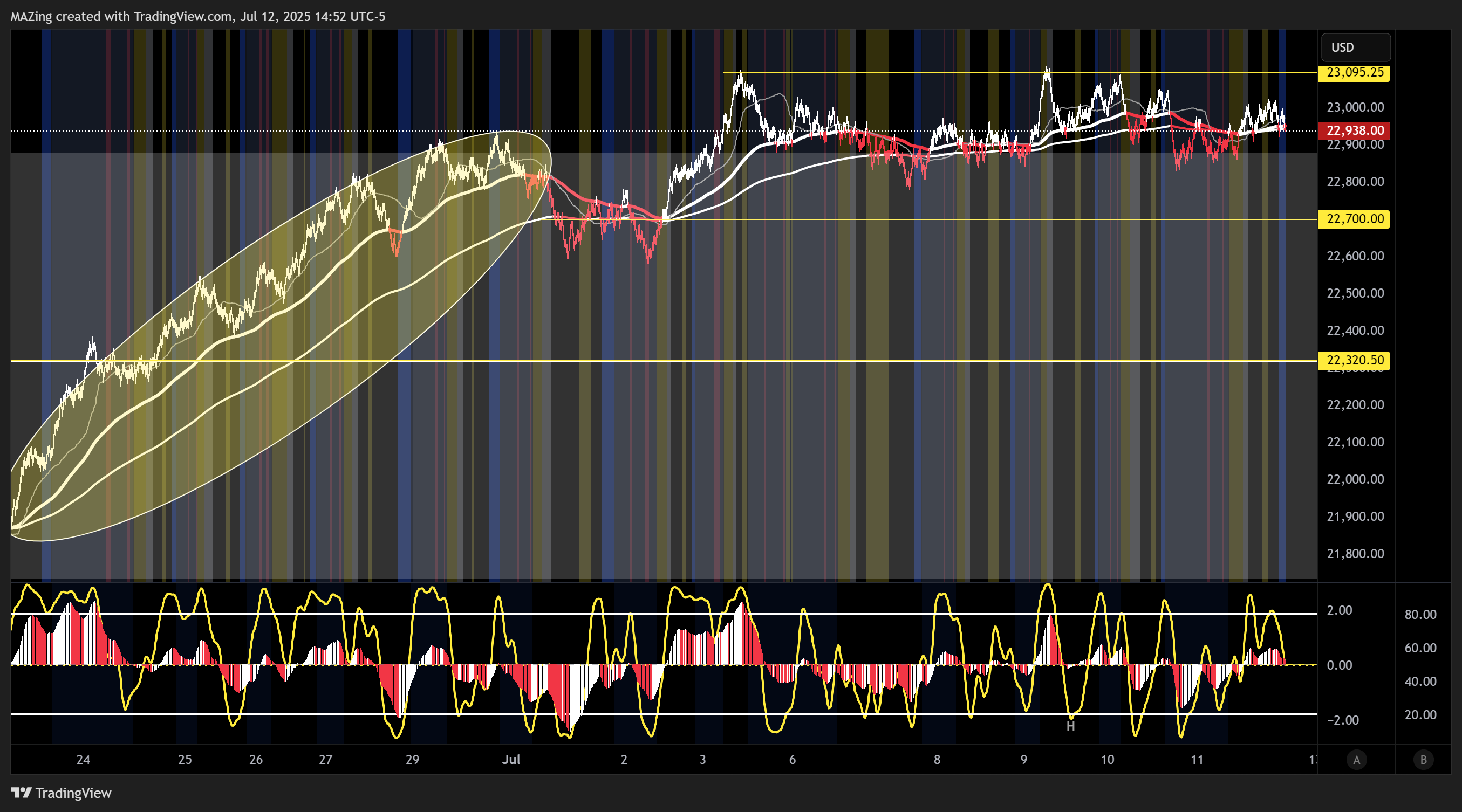Image resolution: width=1462 pixels, height=812 pixels.
Task: Toggle auto scale with the A button
Action: (x=1356, y=760)
